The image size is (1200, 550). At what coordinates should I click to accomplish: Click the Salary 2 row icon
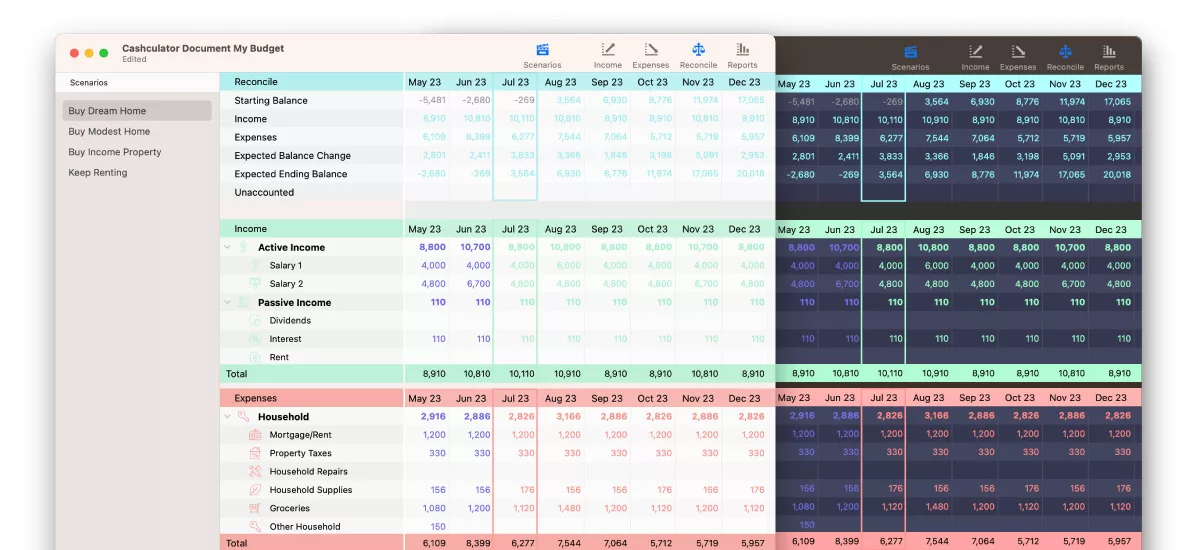[254, 284]
